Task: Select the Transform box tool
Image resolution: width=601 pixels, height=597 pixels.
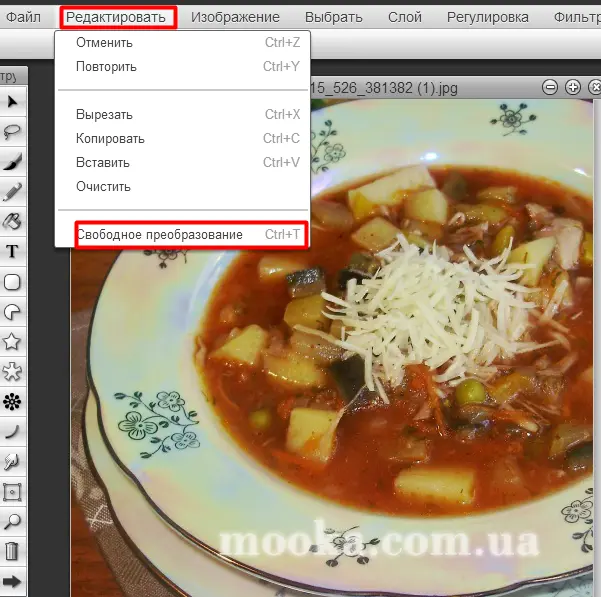Action: pos(12,492)
